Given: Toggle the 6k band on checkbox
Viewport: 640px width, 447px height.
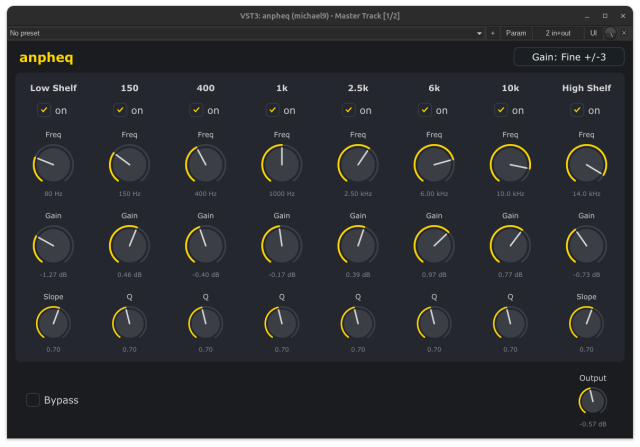Looking at the screenshot, I should coord(425,110).
